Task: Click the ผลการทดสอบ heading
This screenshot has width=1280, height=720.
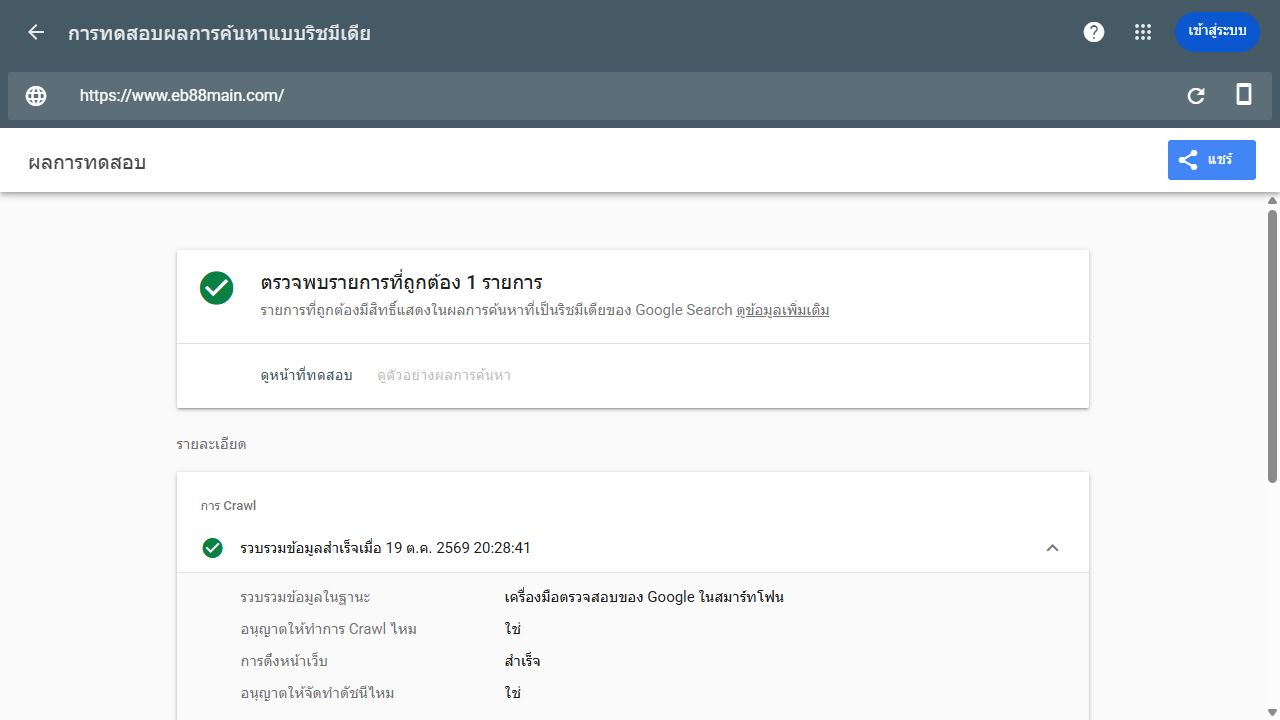Action: click(x=87, y=162)
